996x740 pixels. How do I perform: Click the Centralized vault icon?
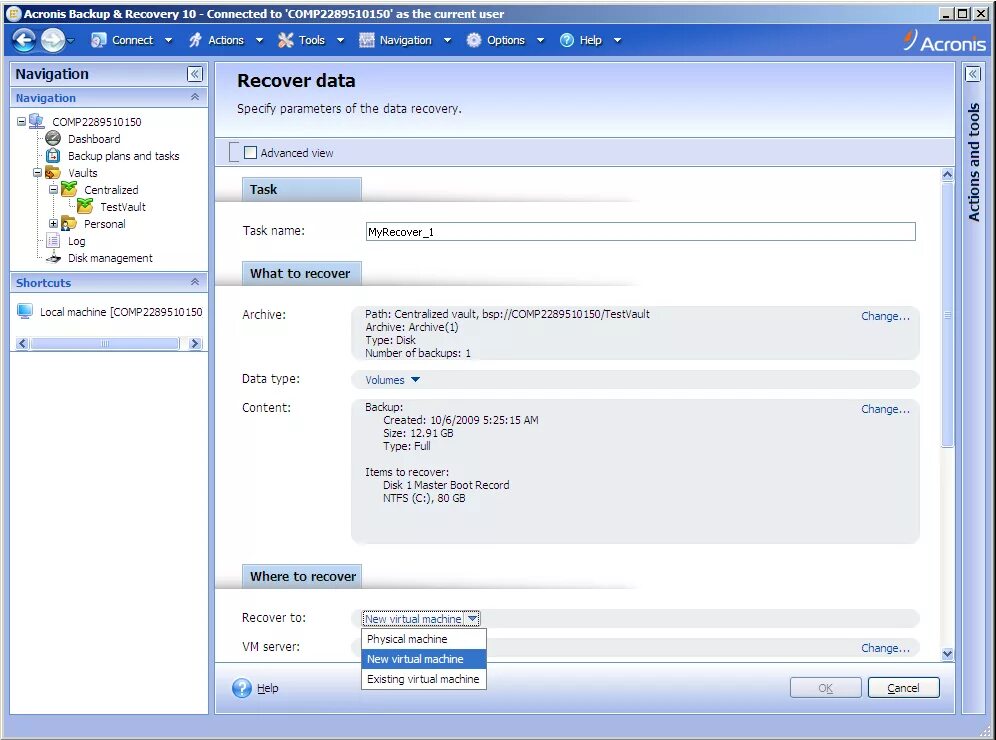click(69, 189)
